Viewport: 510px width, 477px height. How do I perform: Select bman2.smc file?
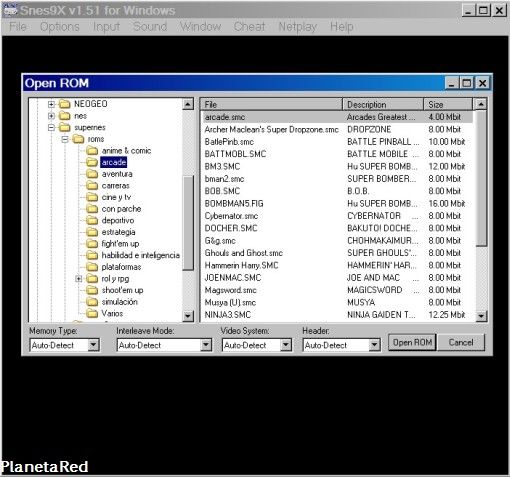337,179
